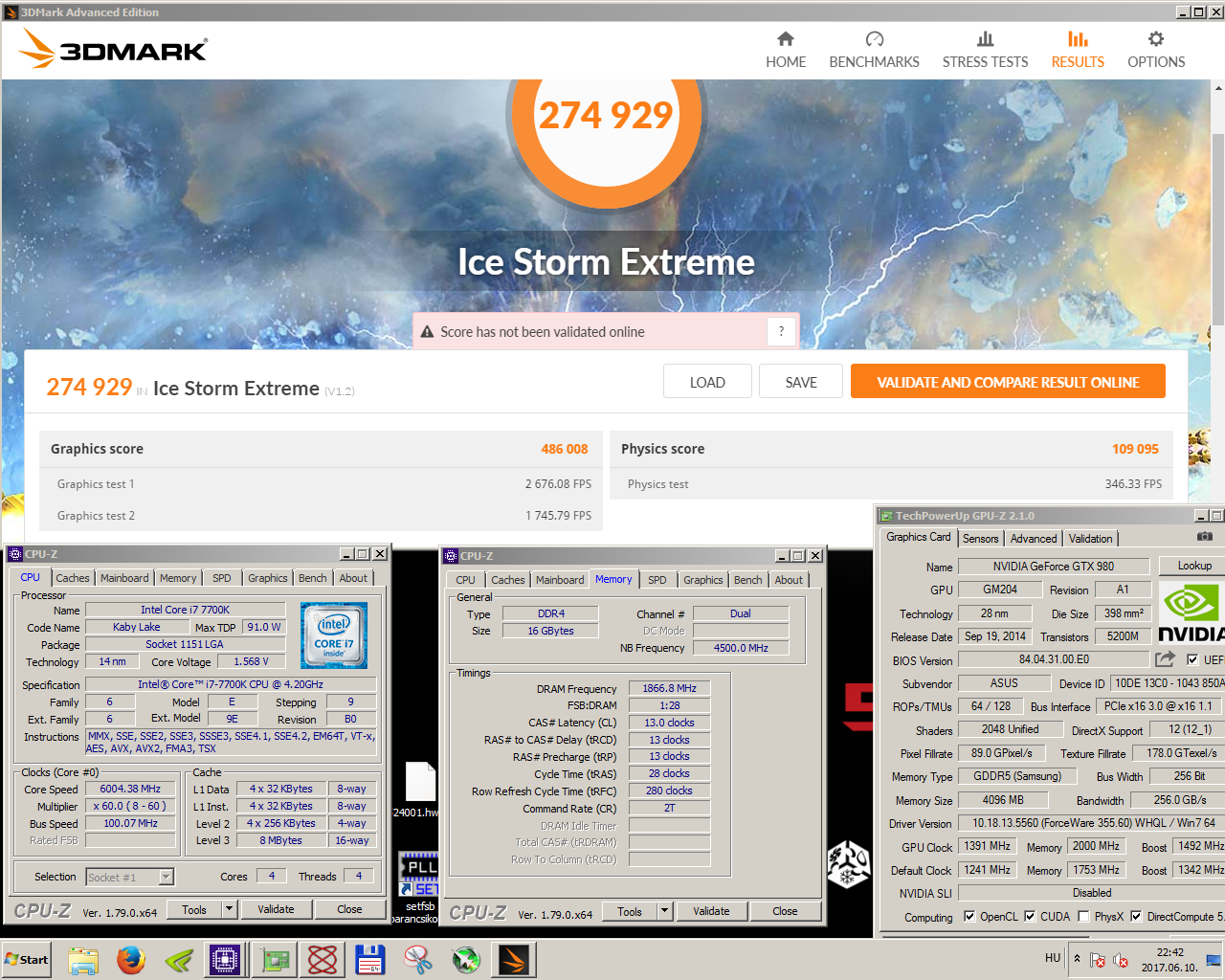
Task: Click the Action Center flag tray icon
Action: 1098,960
